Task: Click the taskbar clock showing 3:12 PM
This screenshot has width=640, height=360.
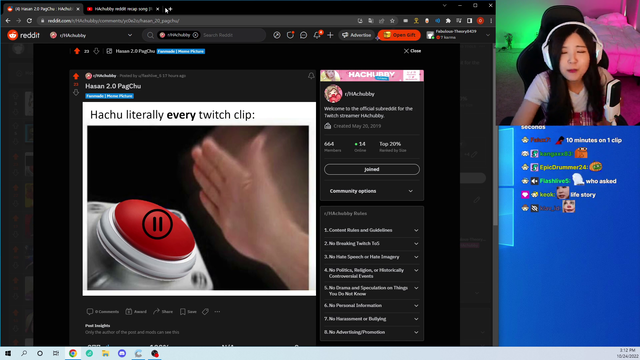Action: click(x=626, y=353)
